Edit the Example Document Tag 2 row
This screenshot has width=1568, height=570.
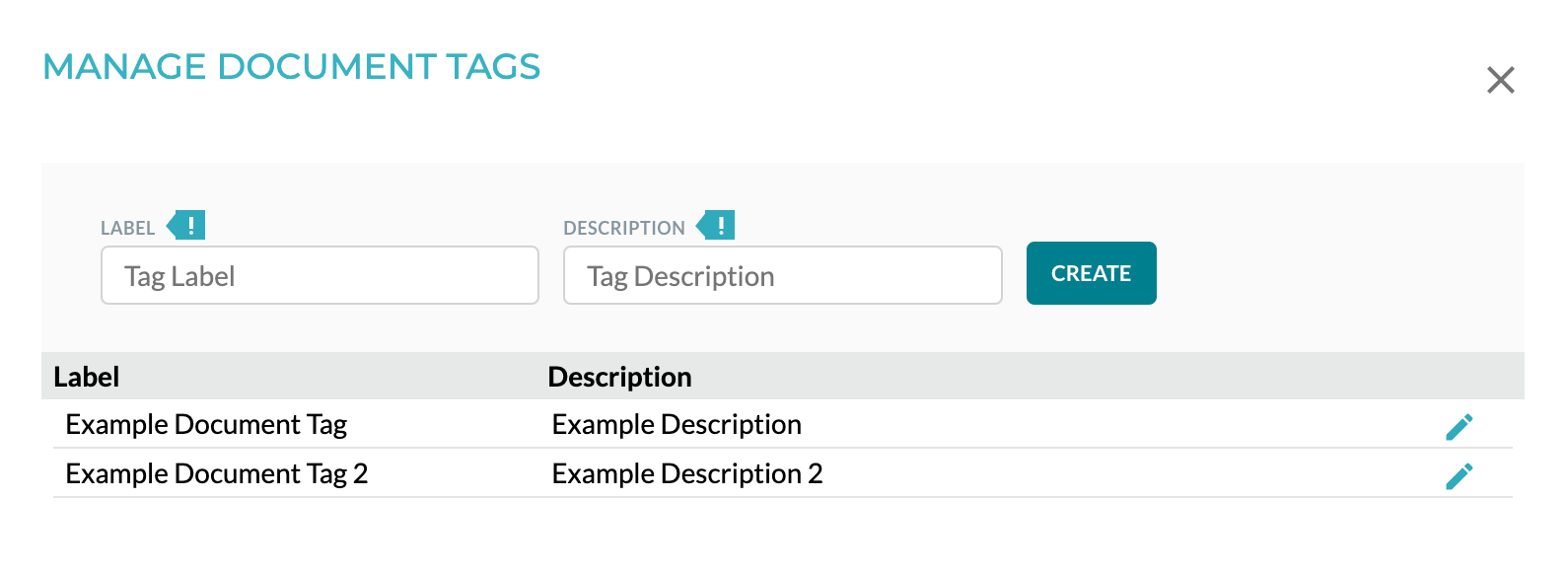[x=1459, y=476]
